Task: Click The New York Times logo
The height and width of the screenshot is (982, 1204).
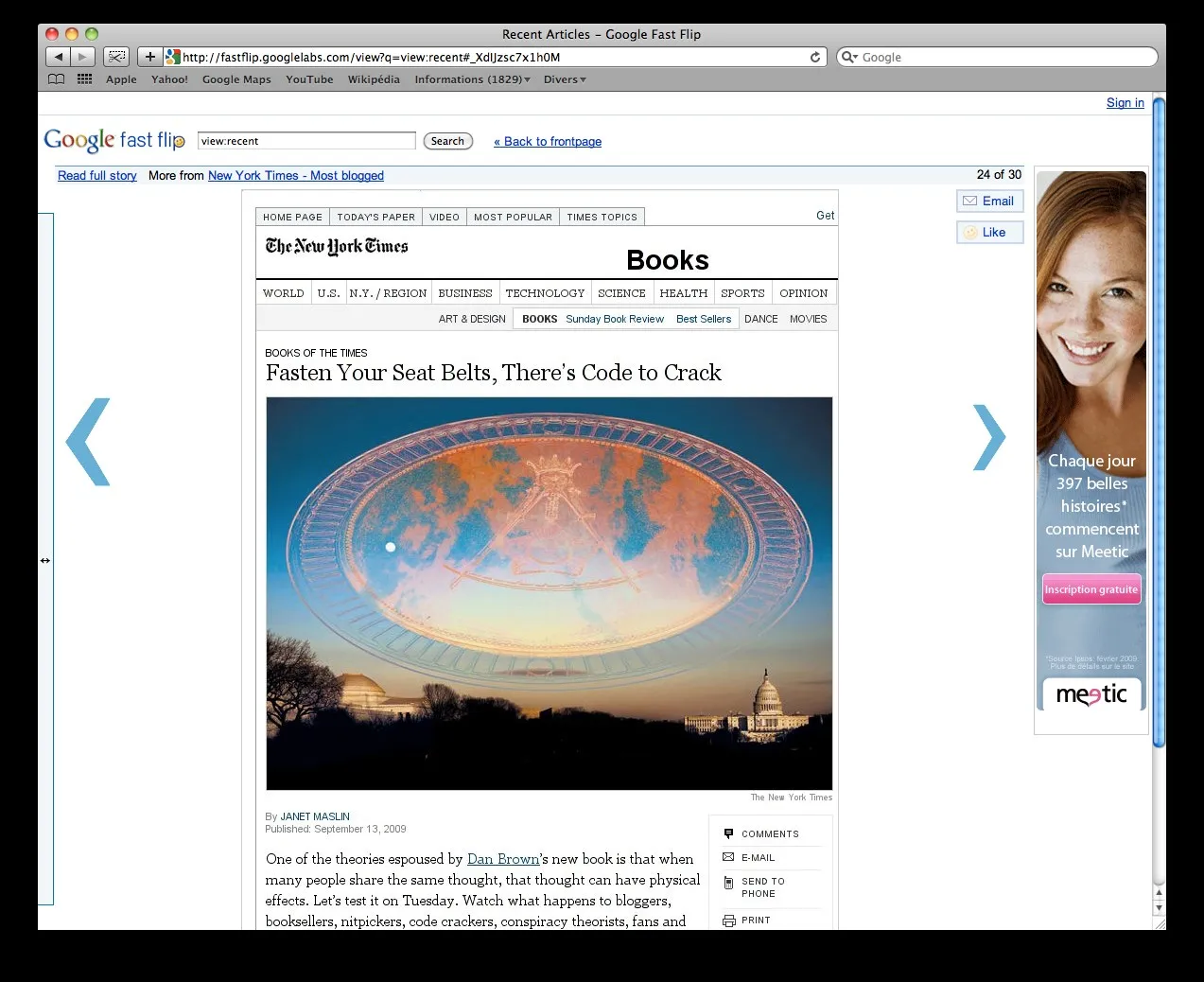Action: point(337,247)
